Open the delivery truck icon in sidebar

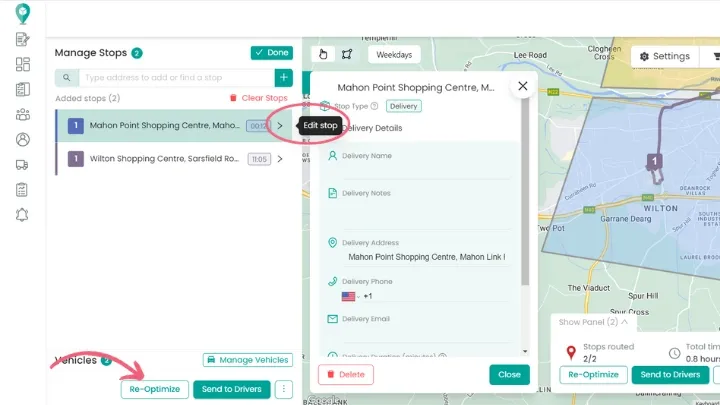click(x=22, y=164)
